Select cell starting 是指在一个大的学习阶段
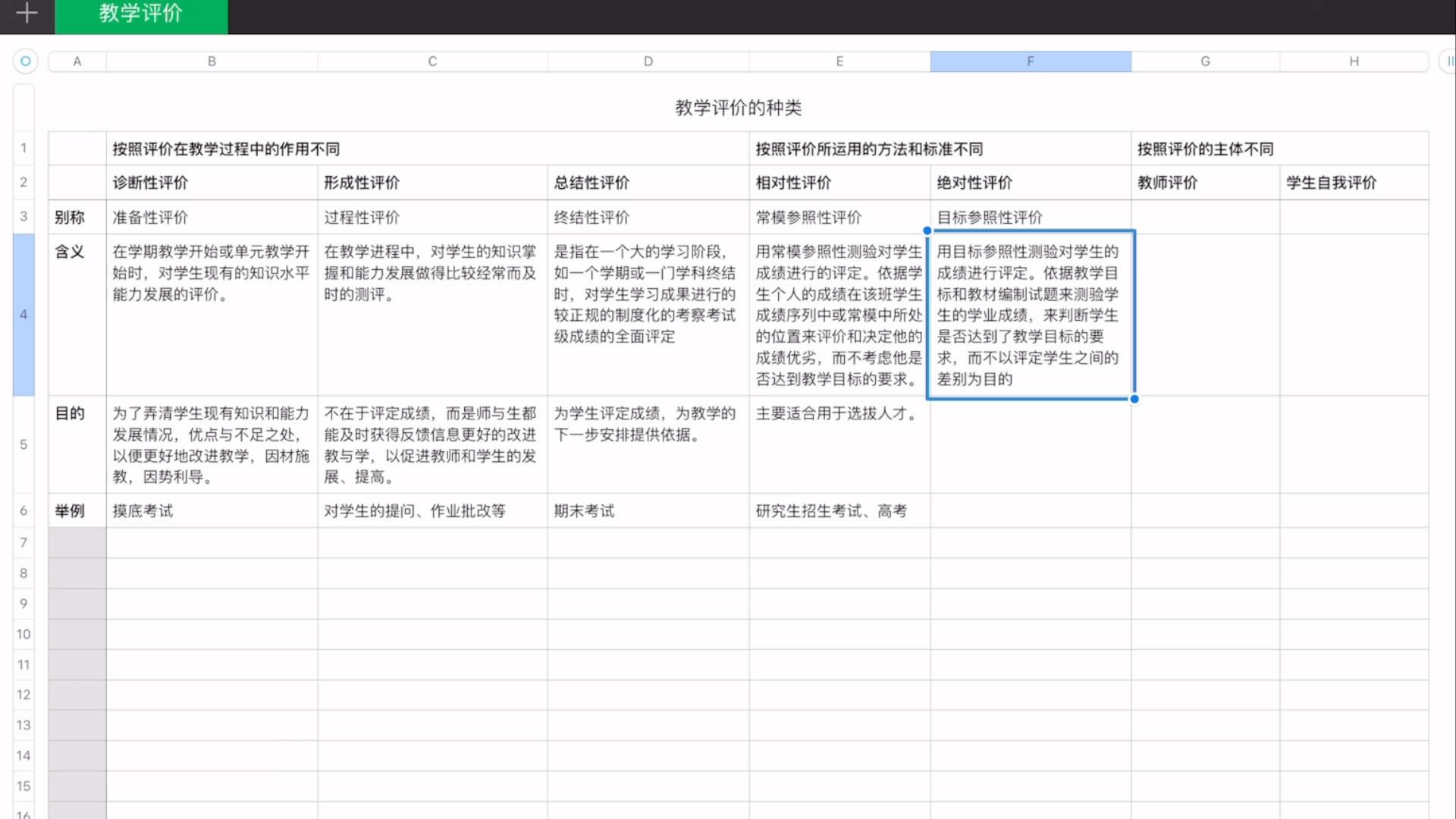This screenshot has width=1456, height=819. pos(648,315)
